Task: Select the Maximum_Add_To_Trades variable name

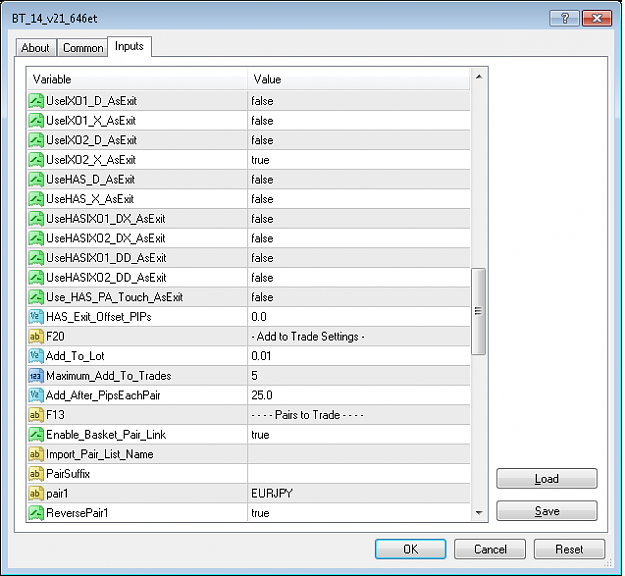Action: (x=109, y=375)
